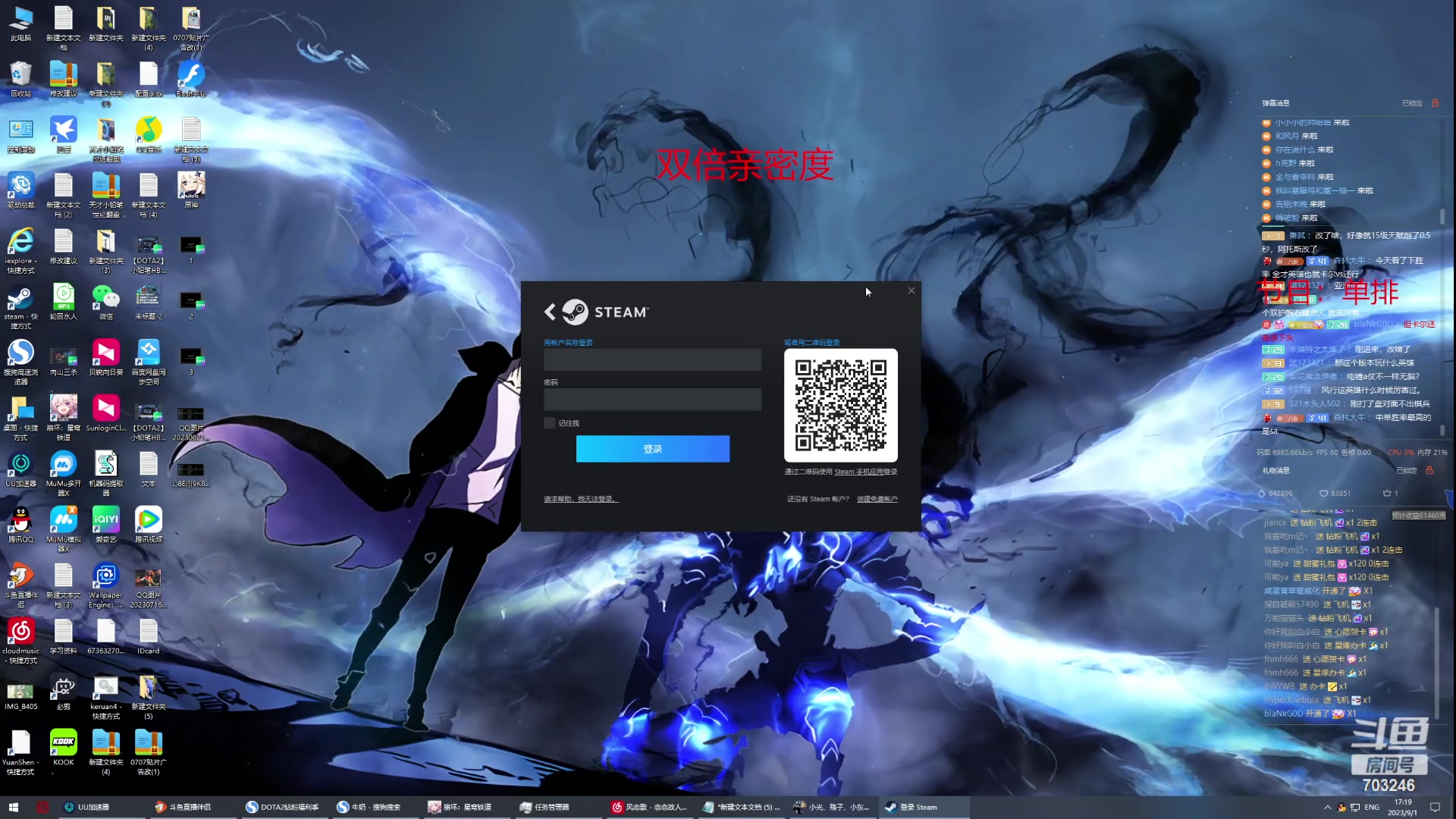Select the 机器码提取器 desktop icon
This screenshot has height=819, width=1456.
106,474
